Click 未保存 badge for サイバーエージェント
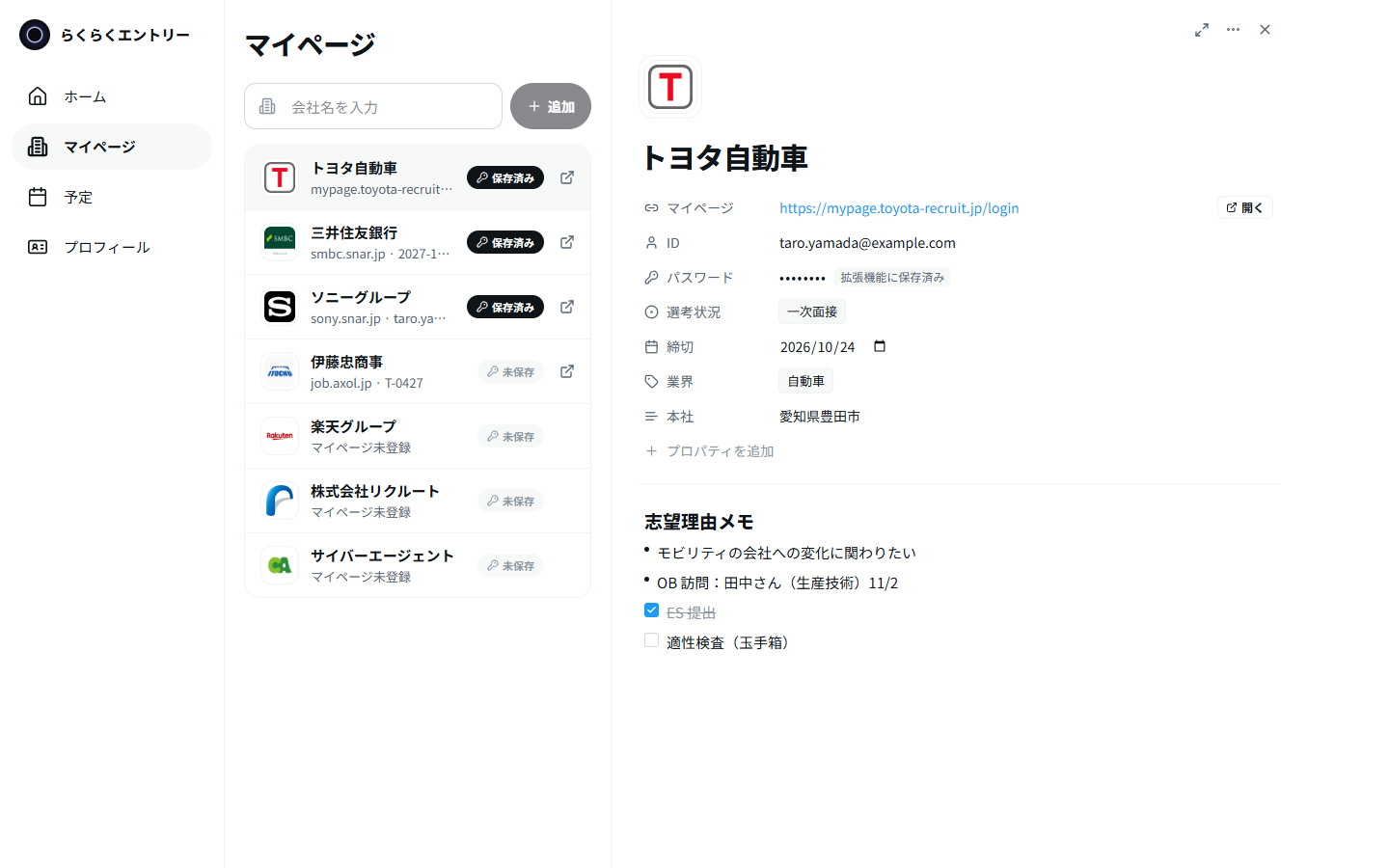 [510, 565]
